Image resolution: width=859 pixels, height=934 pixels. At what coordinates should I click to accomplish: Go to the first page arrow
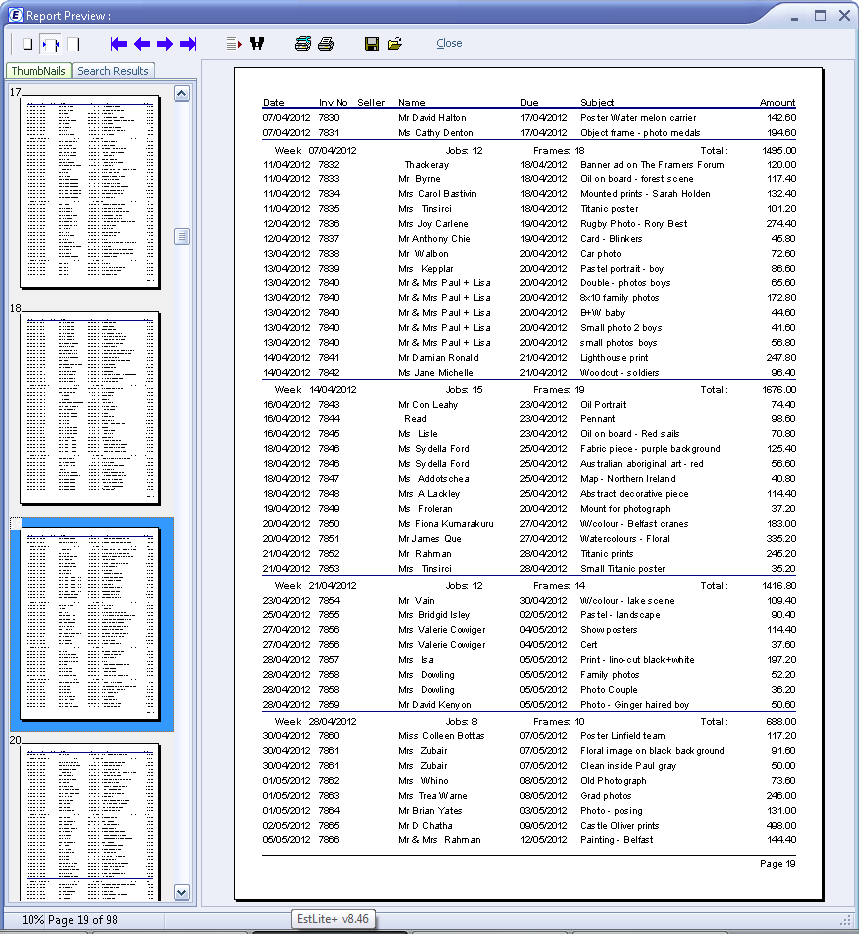click(119, 44)
